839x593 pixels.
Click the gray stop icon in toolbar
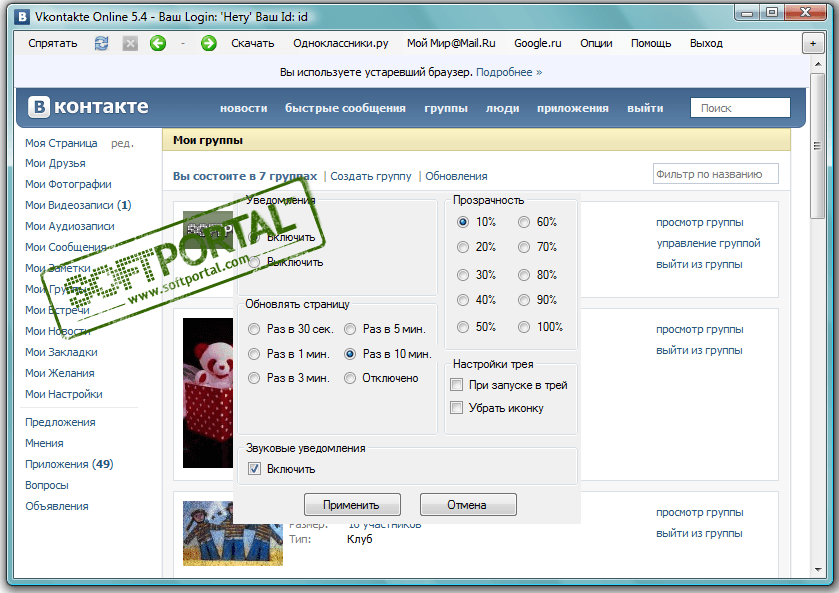[x=130, y=43]
